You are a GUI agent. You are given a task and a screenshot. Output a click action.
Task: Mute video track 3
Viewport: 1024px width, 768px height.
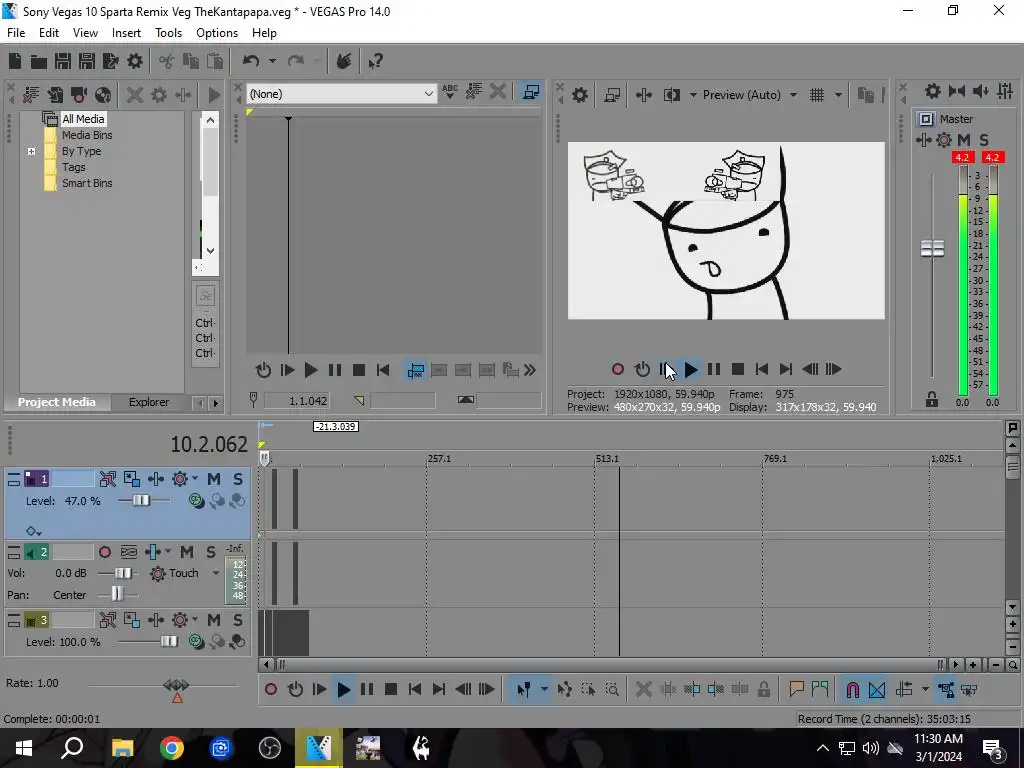tap(214, 620)
